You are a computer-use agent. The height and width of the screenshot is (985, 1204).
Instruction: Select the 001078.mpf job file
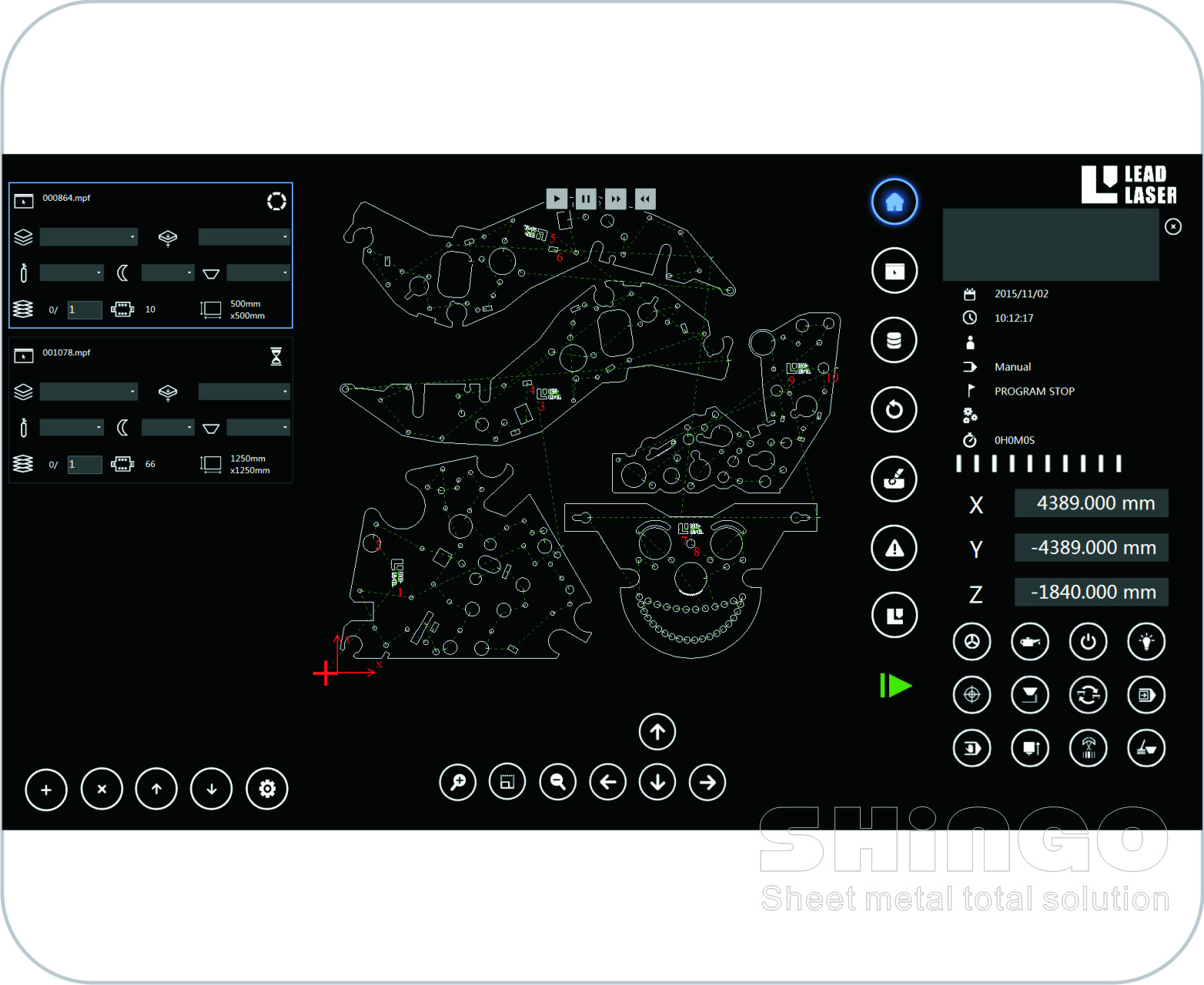click(66, 352)
